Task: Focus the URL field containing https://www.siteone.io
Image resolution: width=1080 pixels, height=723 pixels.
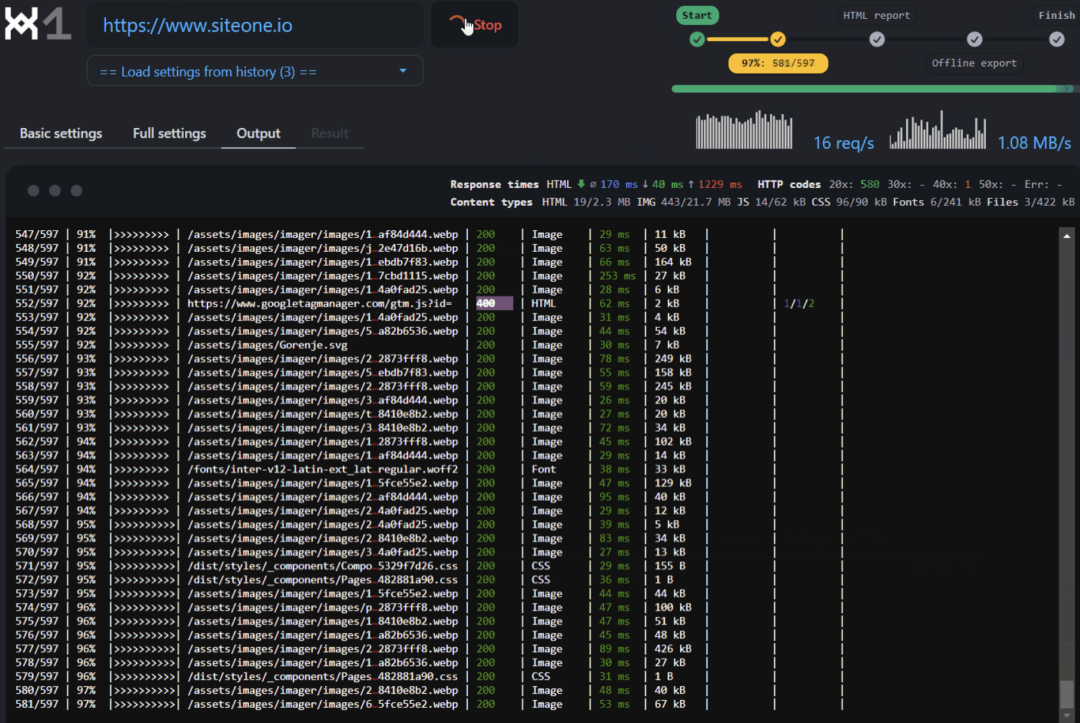Action: click(x=255, y=25)
